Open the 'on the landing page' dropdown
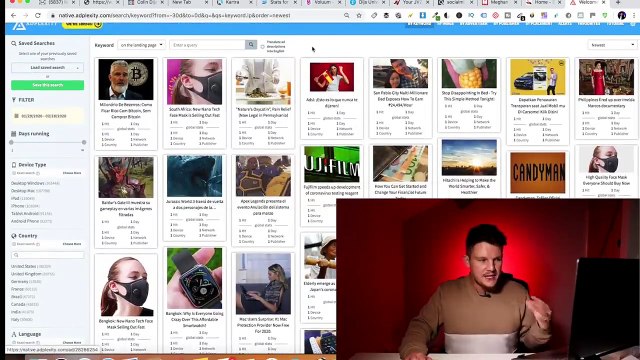The height and width of the screenshot is (360, 640). tap(142, 45)
